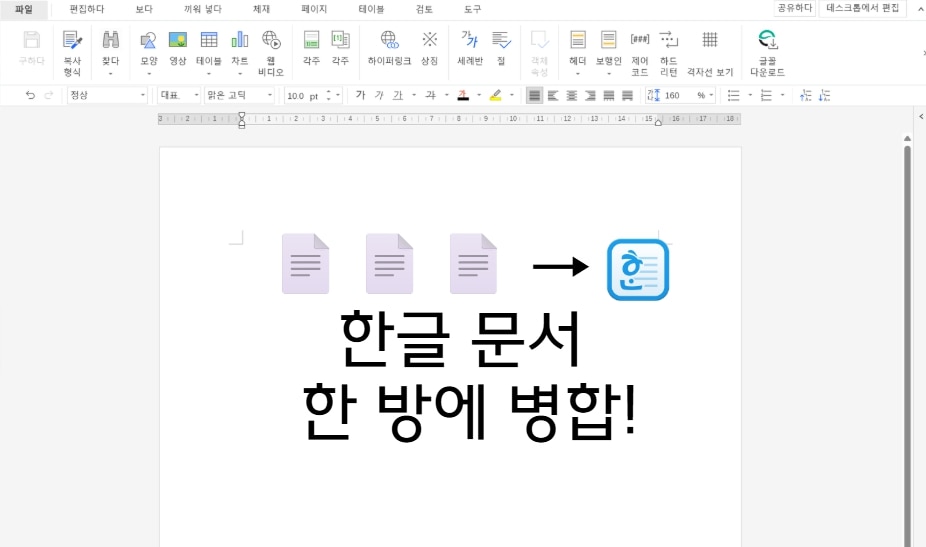
Task: Toggle center alignment button
Action: [572, 95]
